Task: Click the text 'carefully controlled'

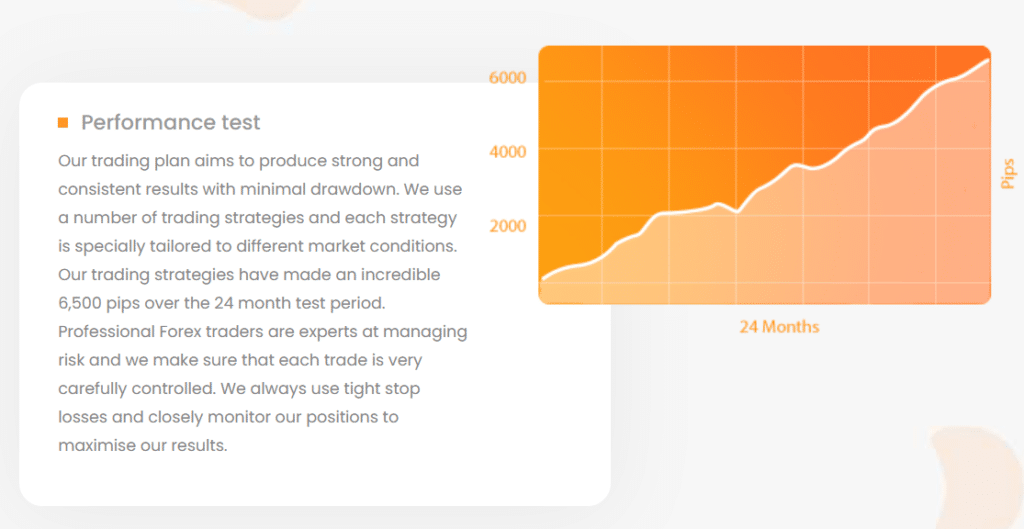Action: coord(136,389)
